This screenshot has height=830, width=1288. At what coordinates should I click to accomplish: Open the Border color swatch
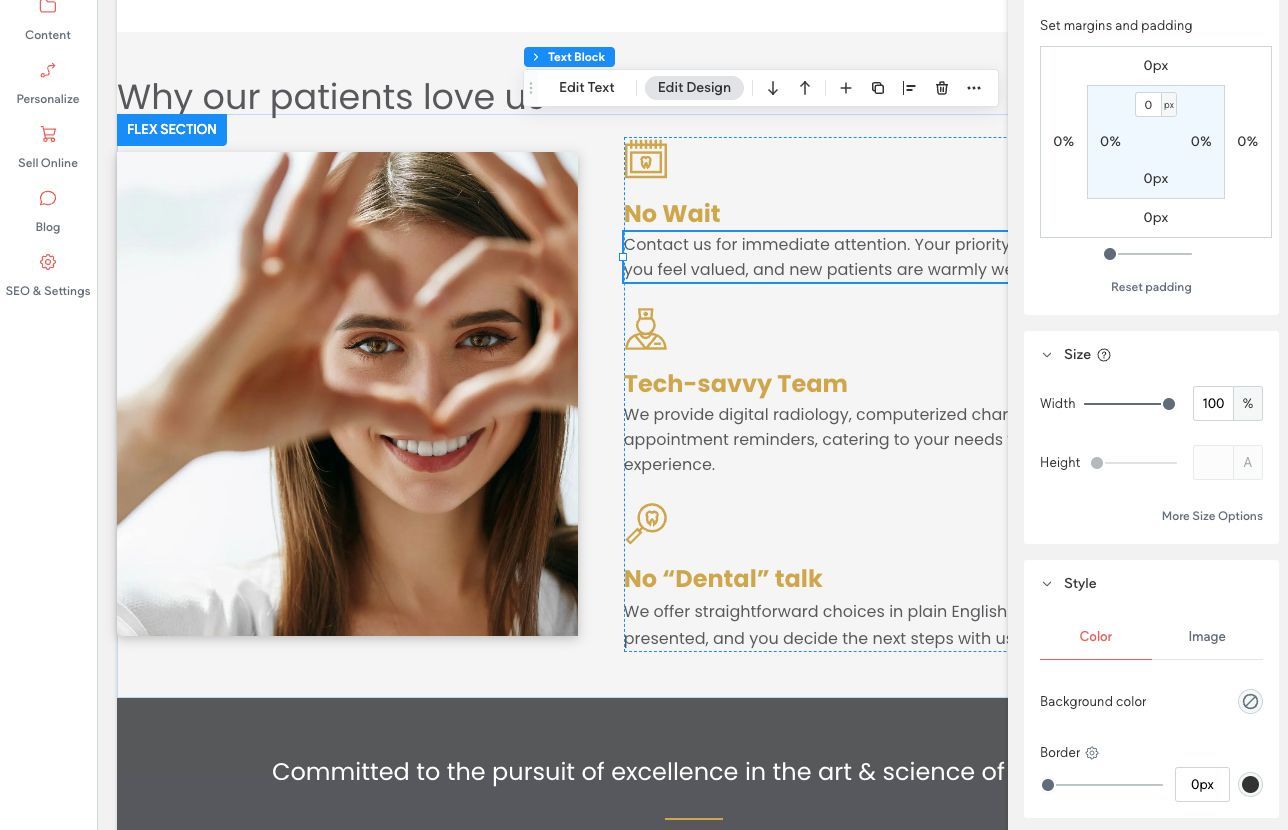coord(1250,785)
